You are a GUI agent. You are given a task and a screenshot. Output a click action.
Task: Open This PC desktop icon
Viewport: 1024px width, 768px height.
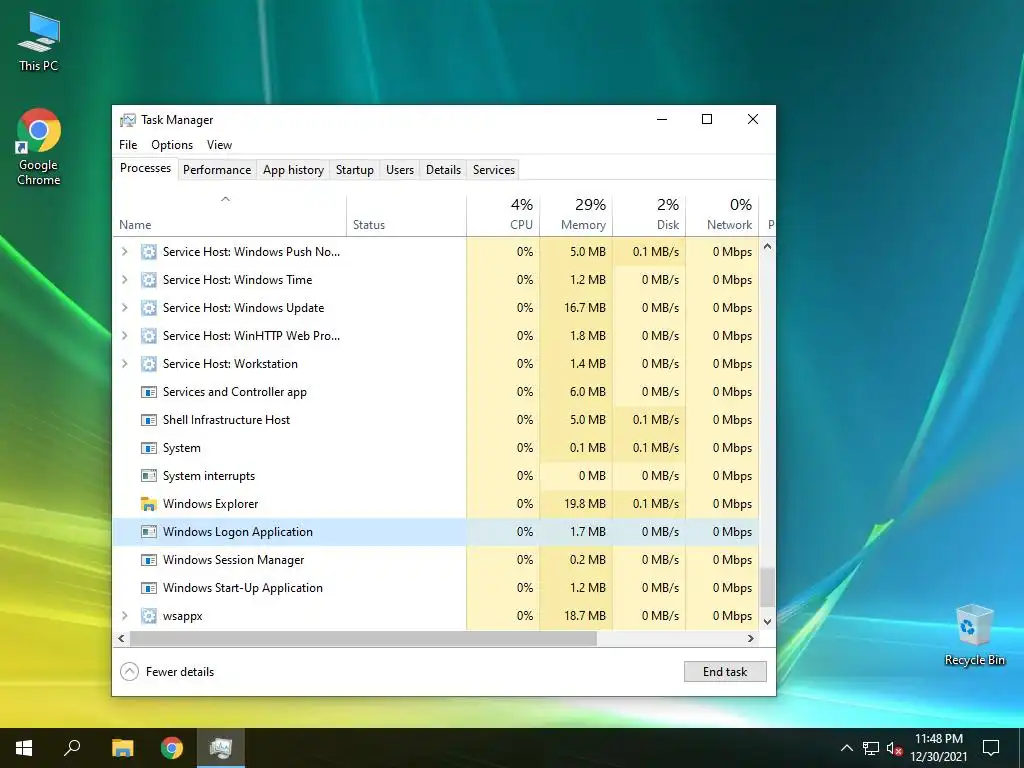(39, 42)
